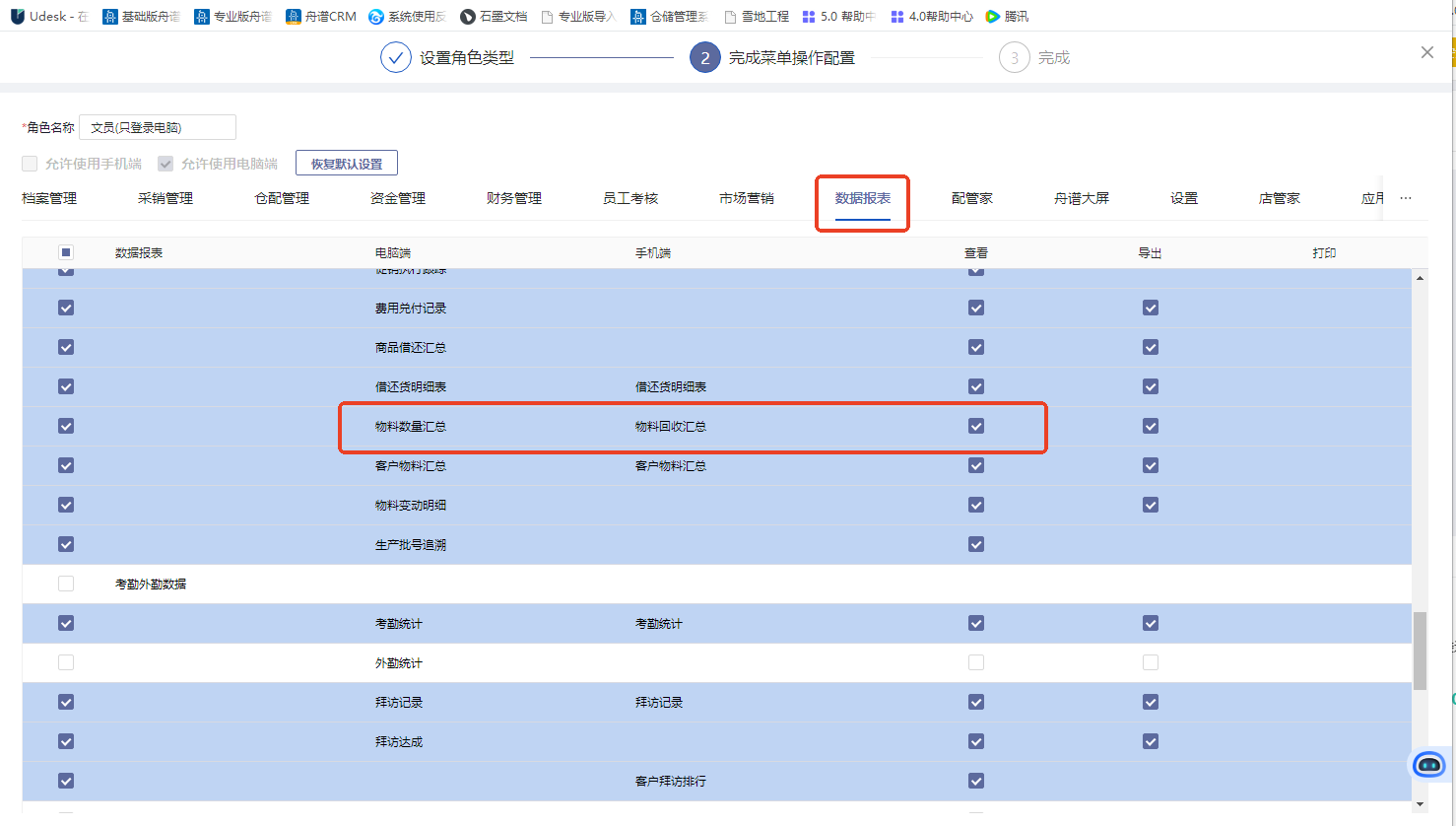Switch to the 舟谱大屏 tab
This screenshot has width=1456, height=826.
(1081, 198)
